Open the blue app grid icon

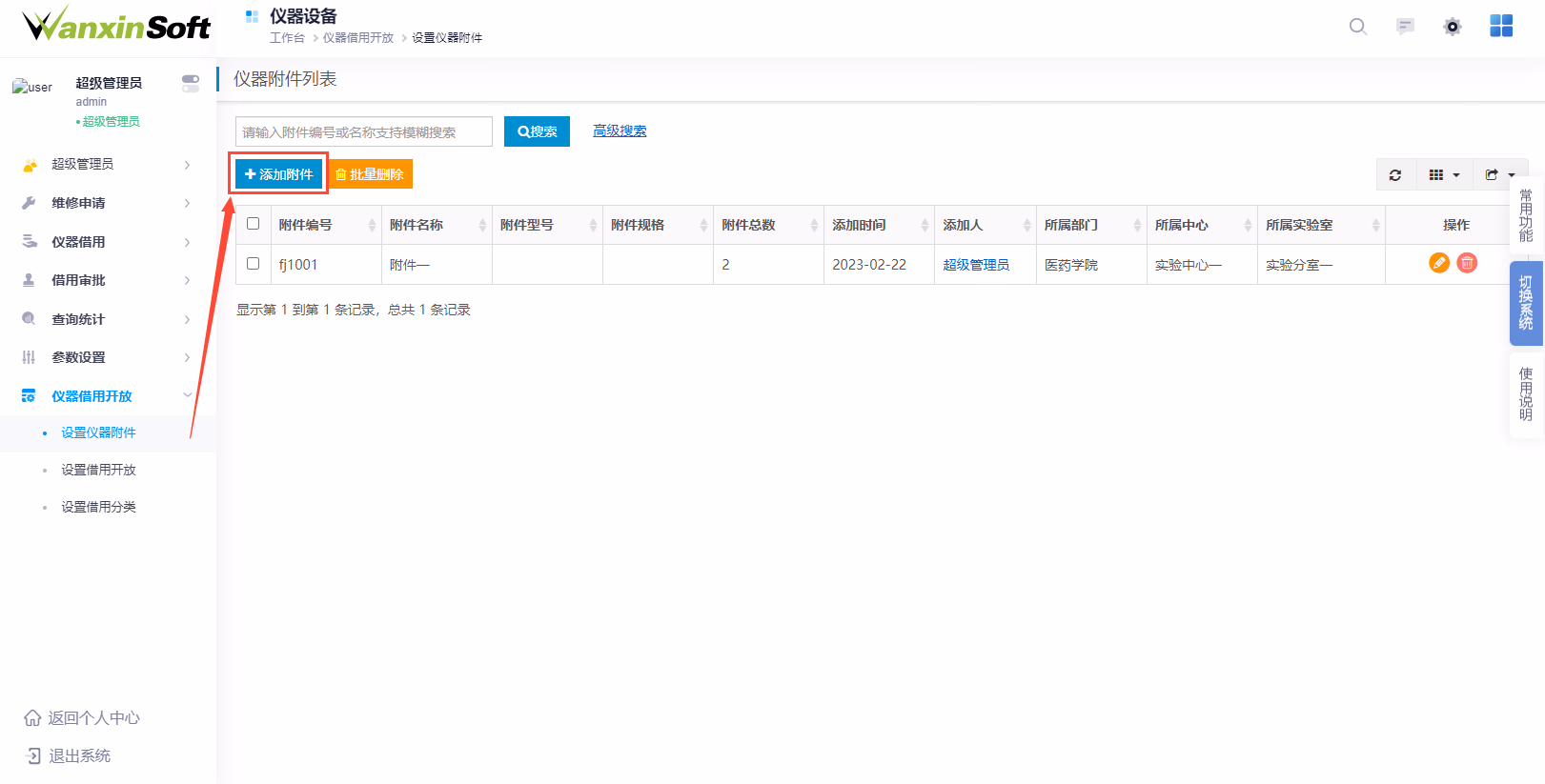(x=1501, y=27)
